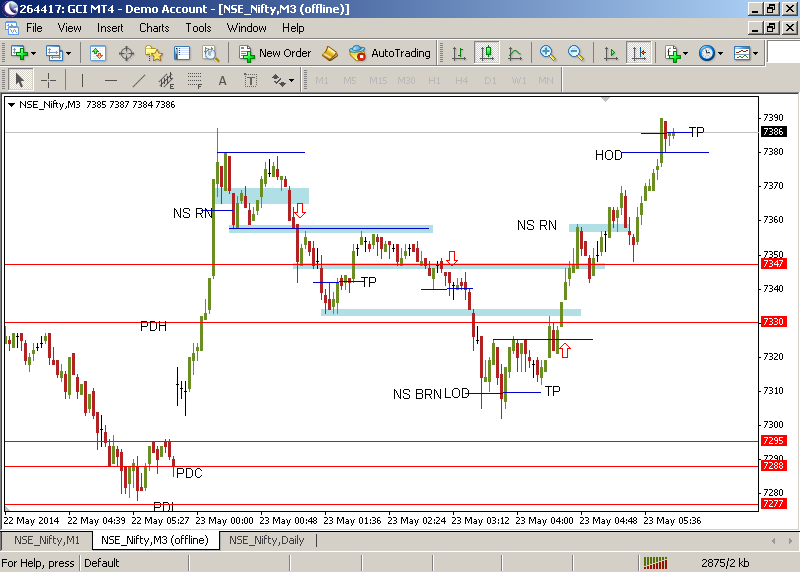The height and width of the screenshot is (572, 800).
Task: Select the M1 timeframe button
Action: pos(321,80)
